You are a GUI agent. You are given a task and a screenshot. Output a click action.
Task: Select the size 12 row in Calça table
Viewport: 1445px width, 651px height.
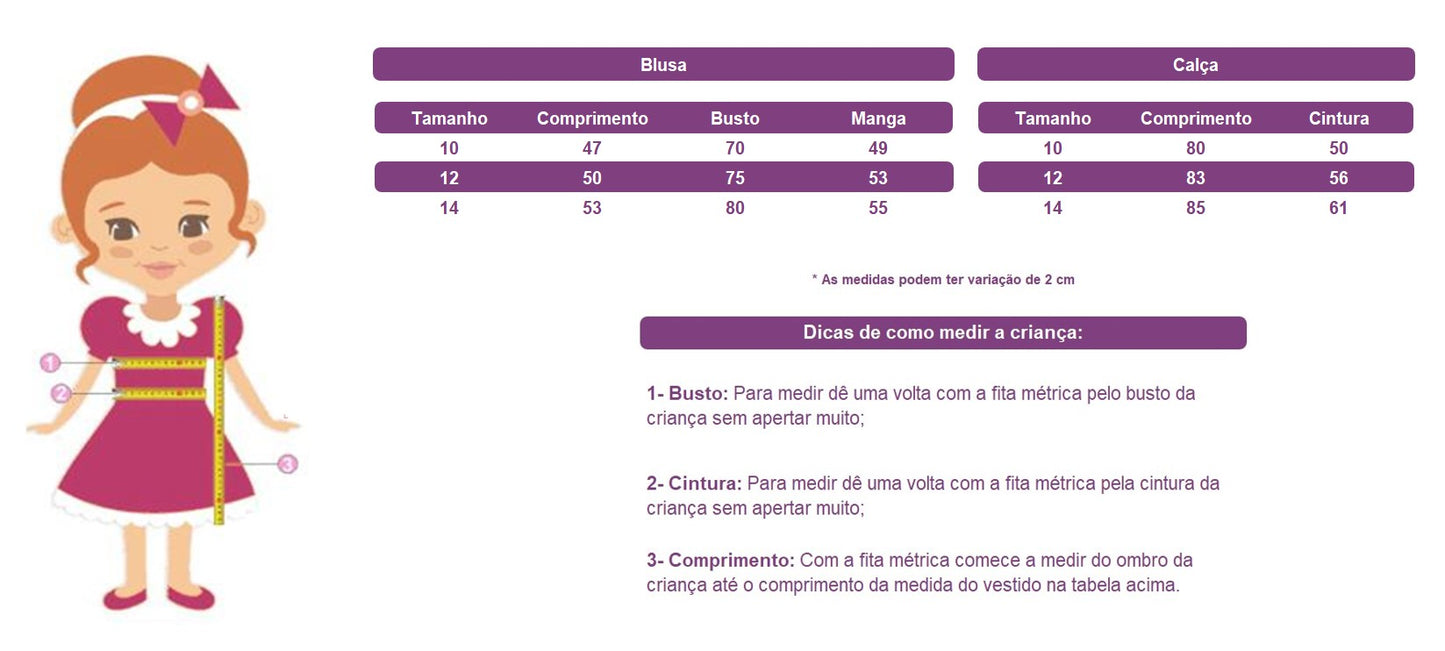(x=1196, y=177)
